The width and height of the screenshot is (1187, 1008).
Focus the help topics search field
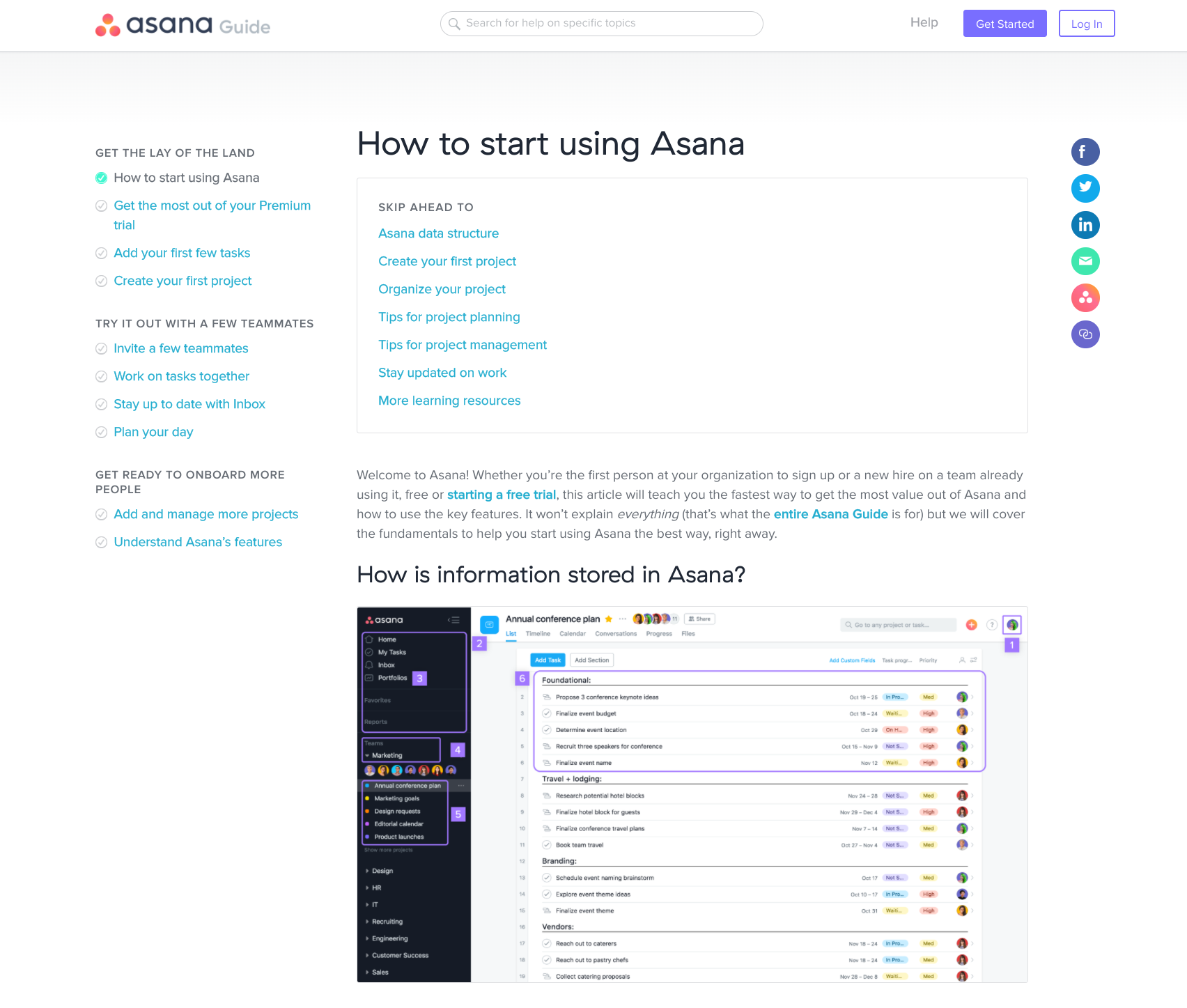(602, 24)
